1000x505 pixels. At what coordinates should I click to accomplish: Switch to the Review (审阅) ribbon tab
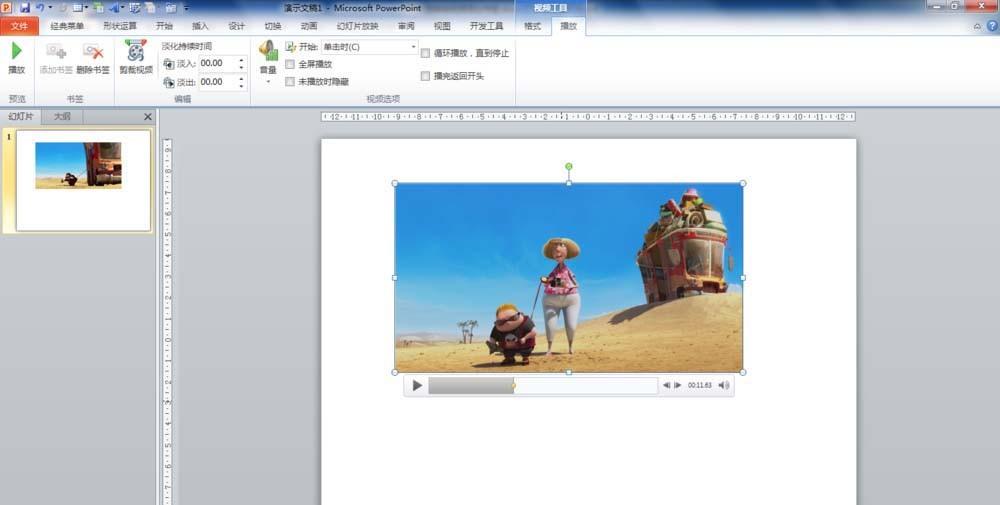pos(406,26)
